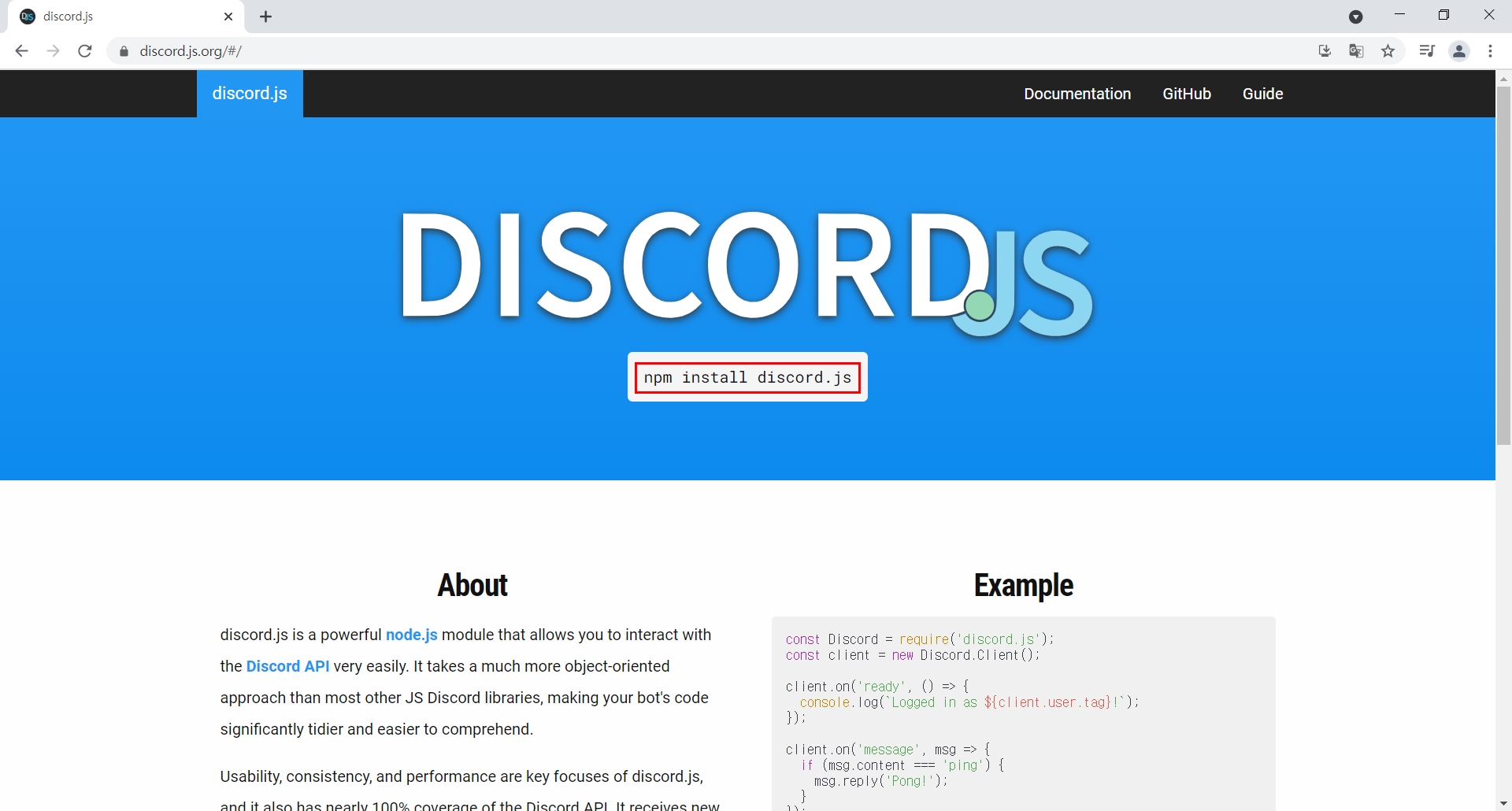Screen dimensions: 1512x811
Task: Click the tab search dropdown arrow
Action: (x=1356, y=17)
